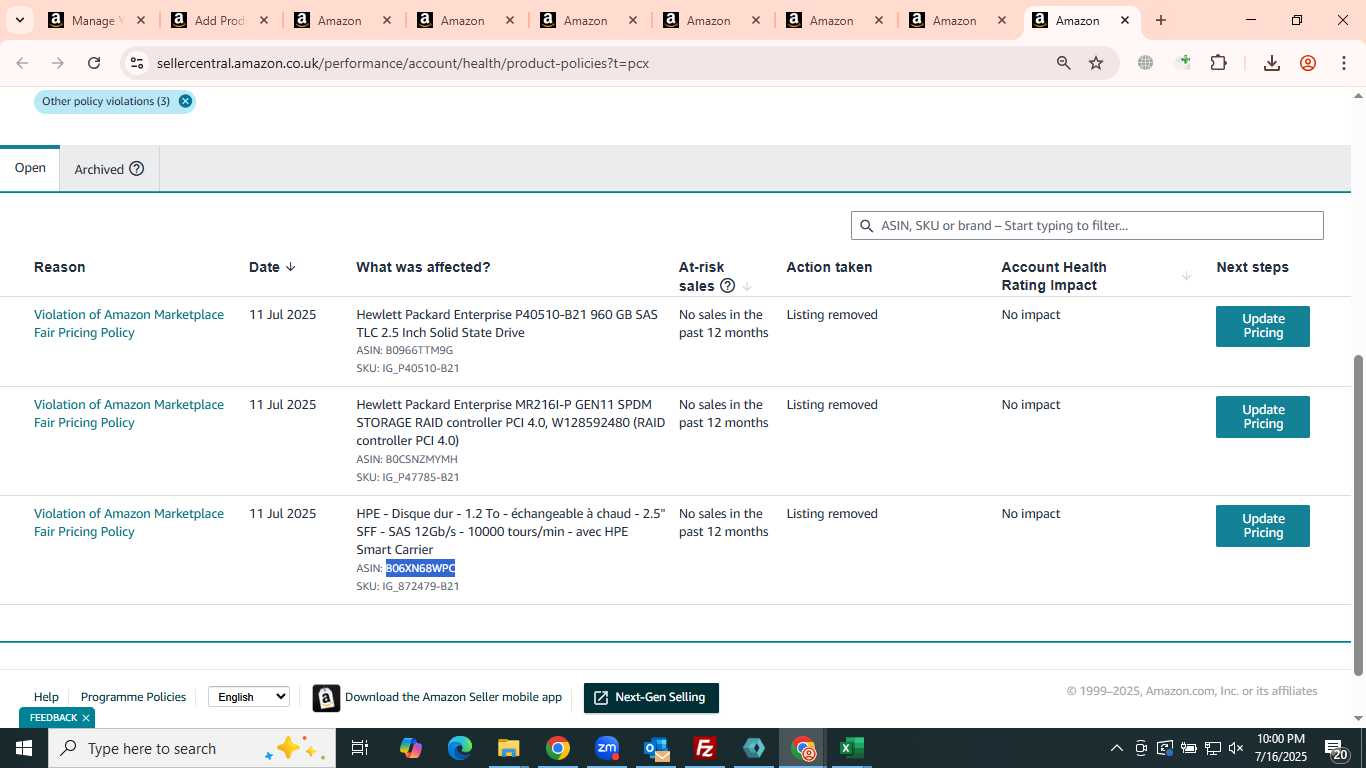
Task: Update Pricing for ASIN B0CSNZMYMH
Action: [x=1263, y=417]
